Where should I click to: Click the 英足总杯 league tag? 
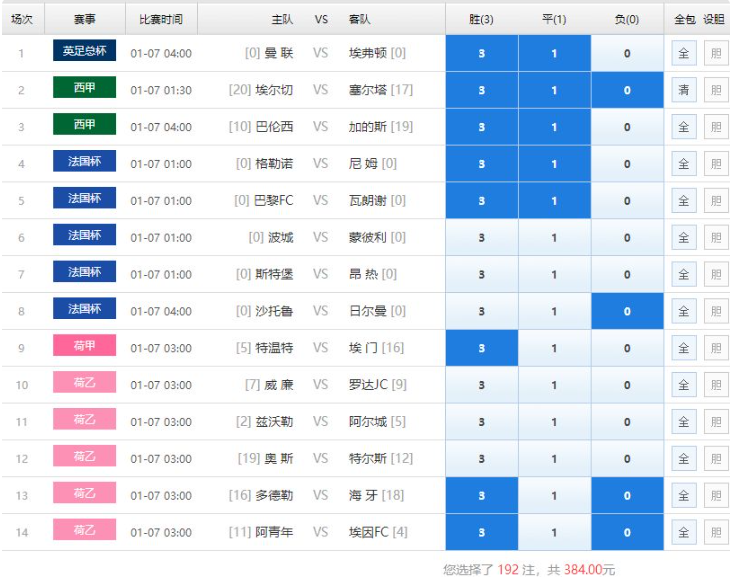(x=84, y=50)
